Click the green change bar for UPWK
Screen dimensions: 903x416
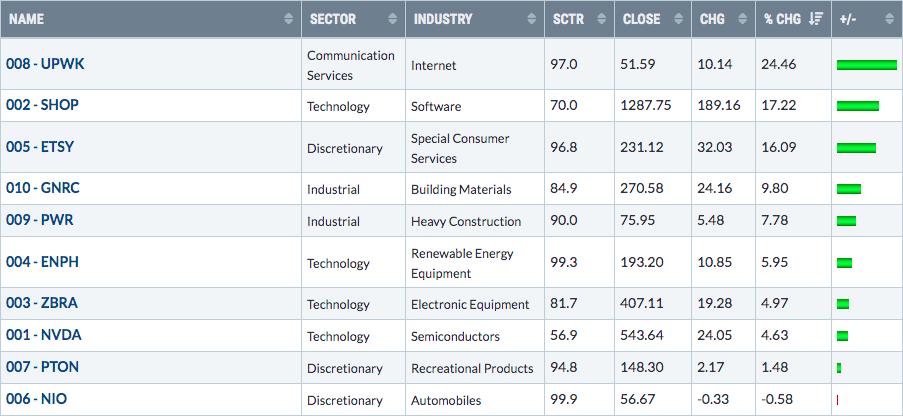pos(866,65)
